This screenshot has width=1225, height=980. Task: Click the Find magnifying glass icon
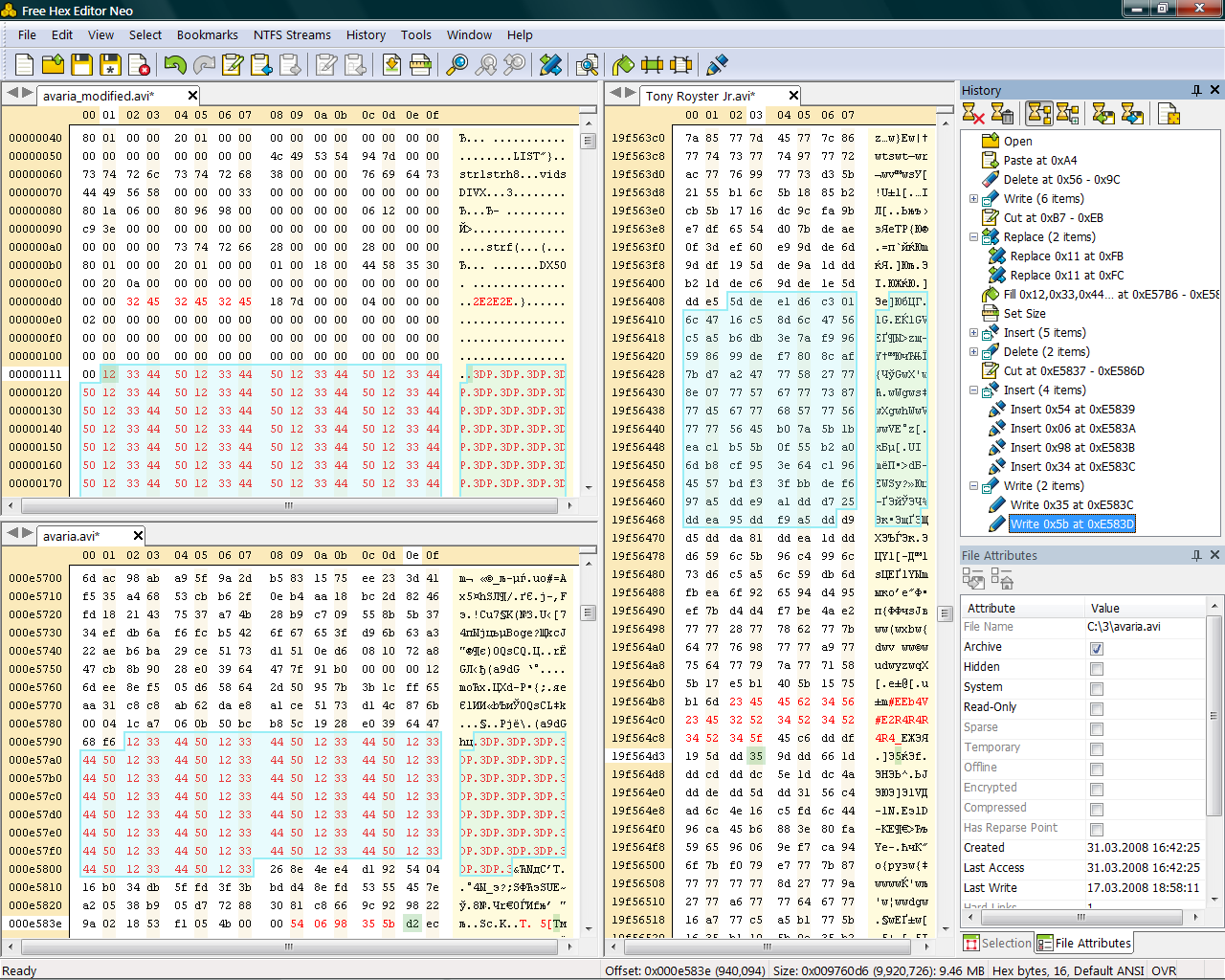click(x=457, y=64)
